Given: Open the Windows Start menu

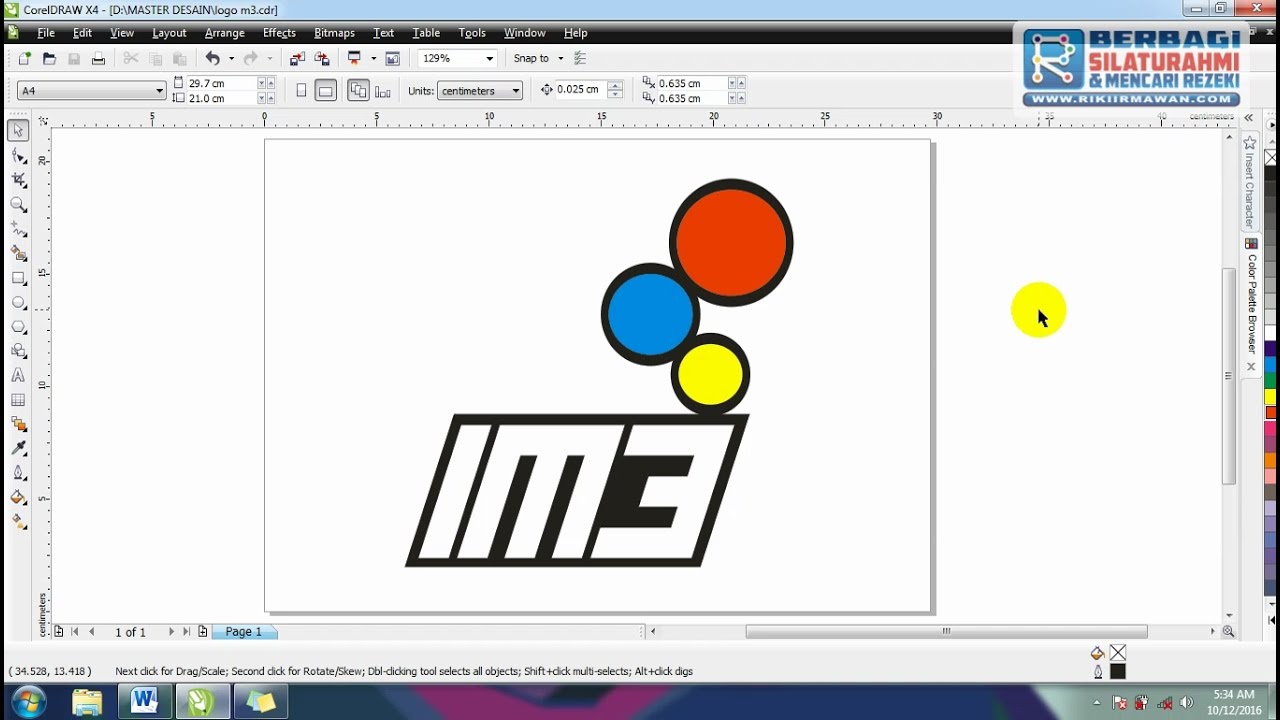Looking at the screenshot, I should [27, 700].
